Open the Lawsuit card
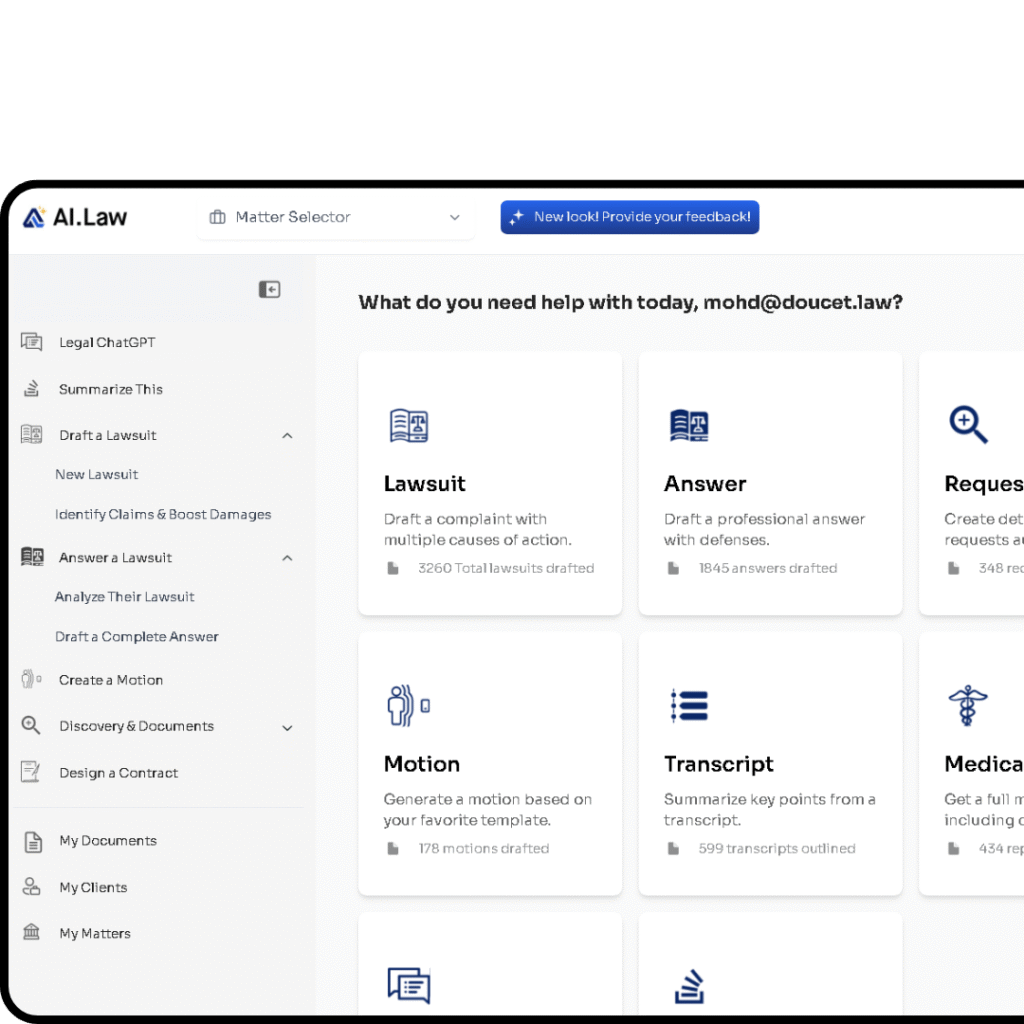The height and width of the screenshot is (1024, 1024). (490, 483)
